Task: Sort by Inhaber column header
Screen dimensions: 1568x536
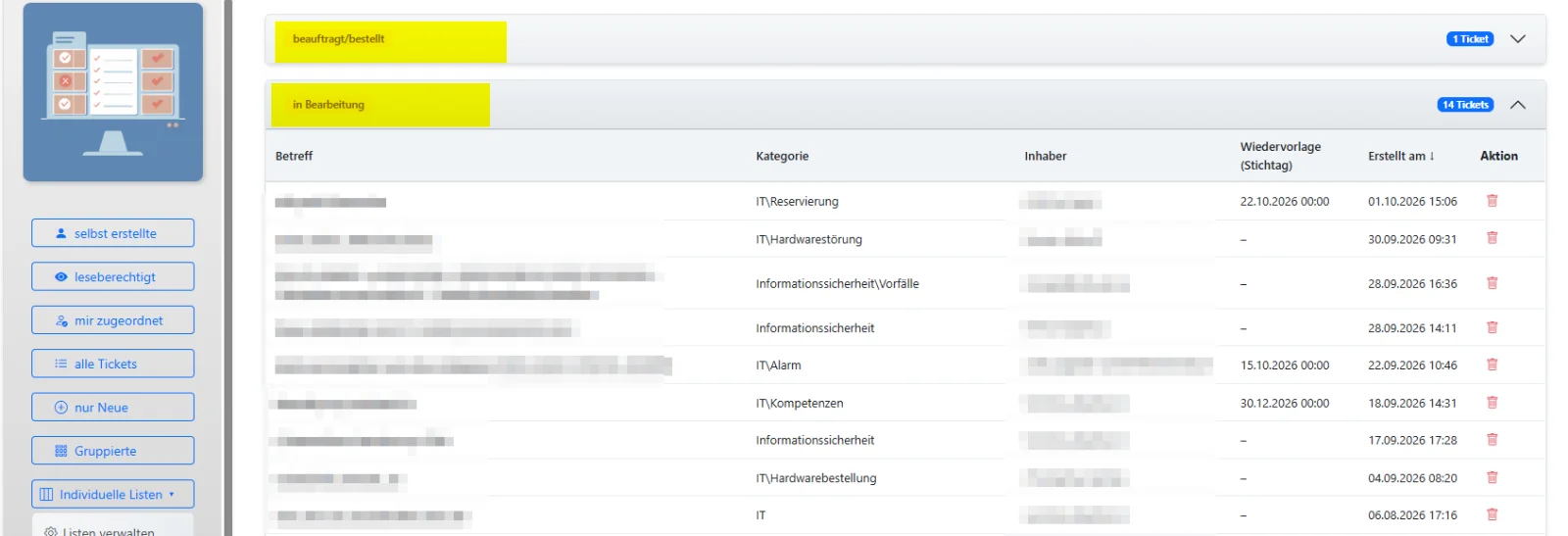Action: [1046, 156]
